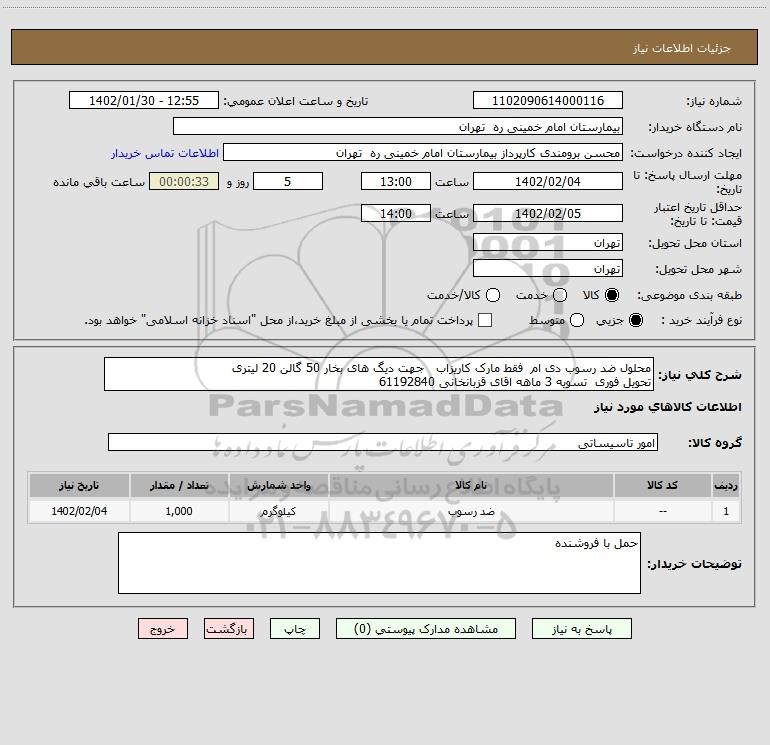Click the کیلوگرم unit cell
The width and height of the screenshot is (770, 745).
(x=278, y=511)
